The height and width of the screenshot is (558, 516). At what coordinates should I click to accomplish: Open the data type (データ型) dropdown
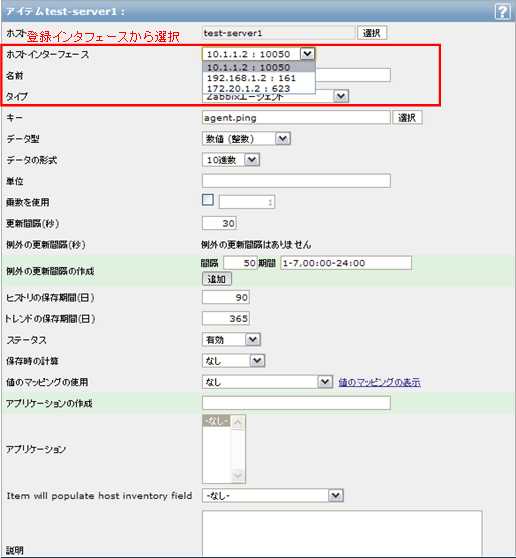pyautogui.click(x=246, y=139)
